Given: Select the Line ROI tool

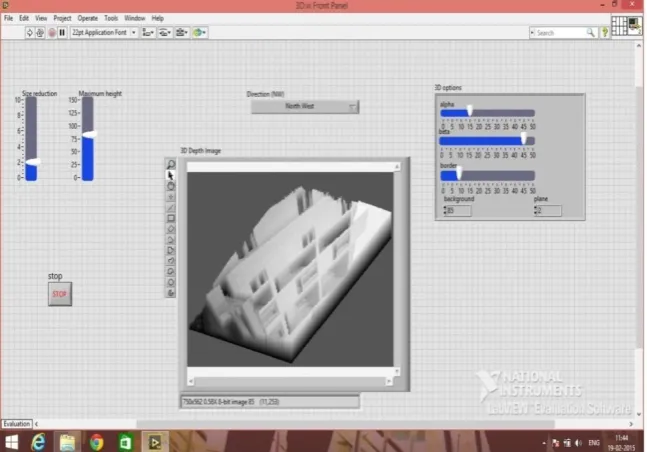Looking at the screenshot, I should pyautogui.click(x=170, y=207).
